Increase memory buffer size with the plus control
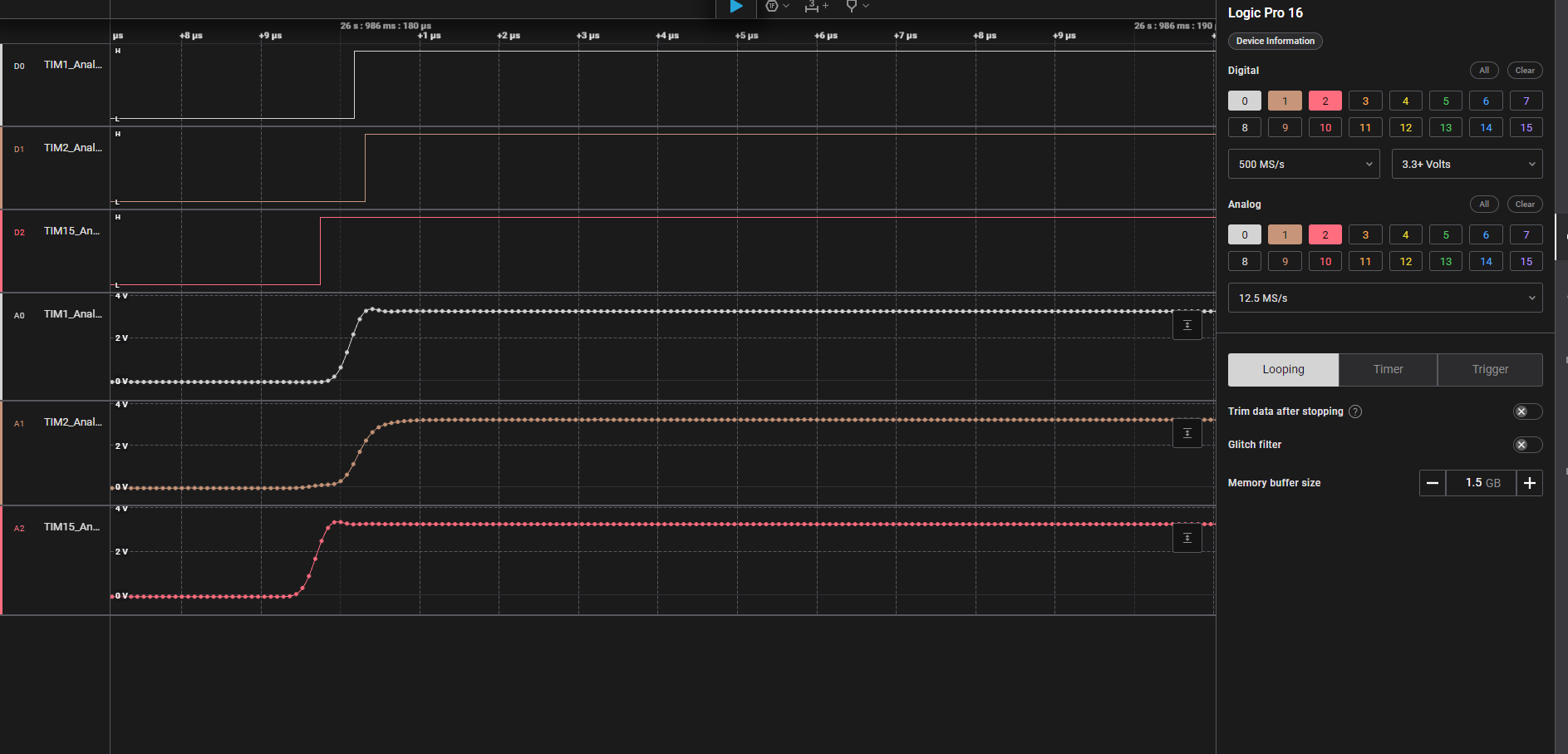The height and width of the screenshot is (754, 1568). (1530, 482)
